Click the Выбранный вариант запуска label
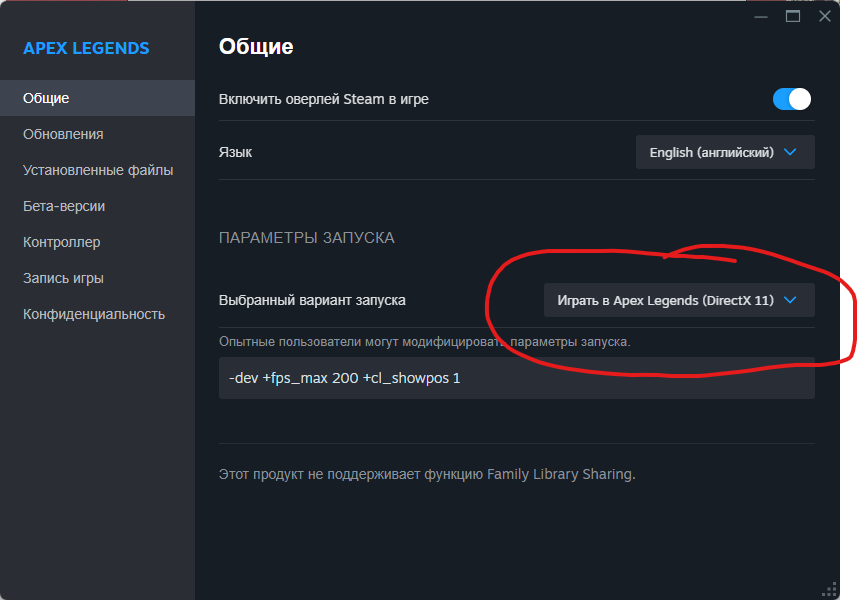 312,300
